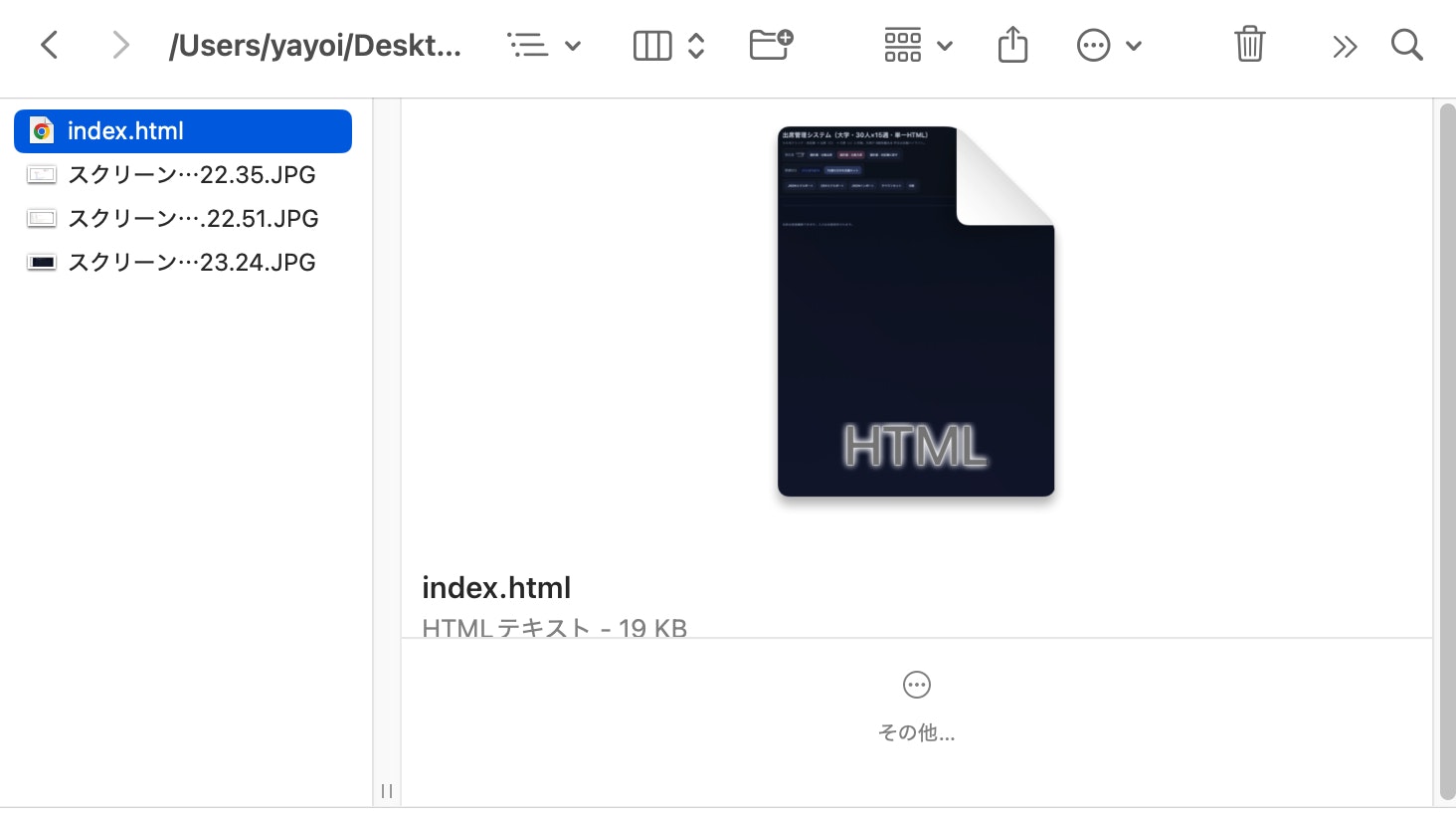Select the file スクリーン…22.35.JPG
Screen dimensions: 1456x816
click(183, 175)
